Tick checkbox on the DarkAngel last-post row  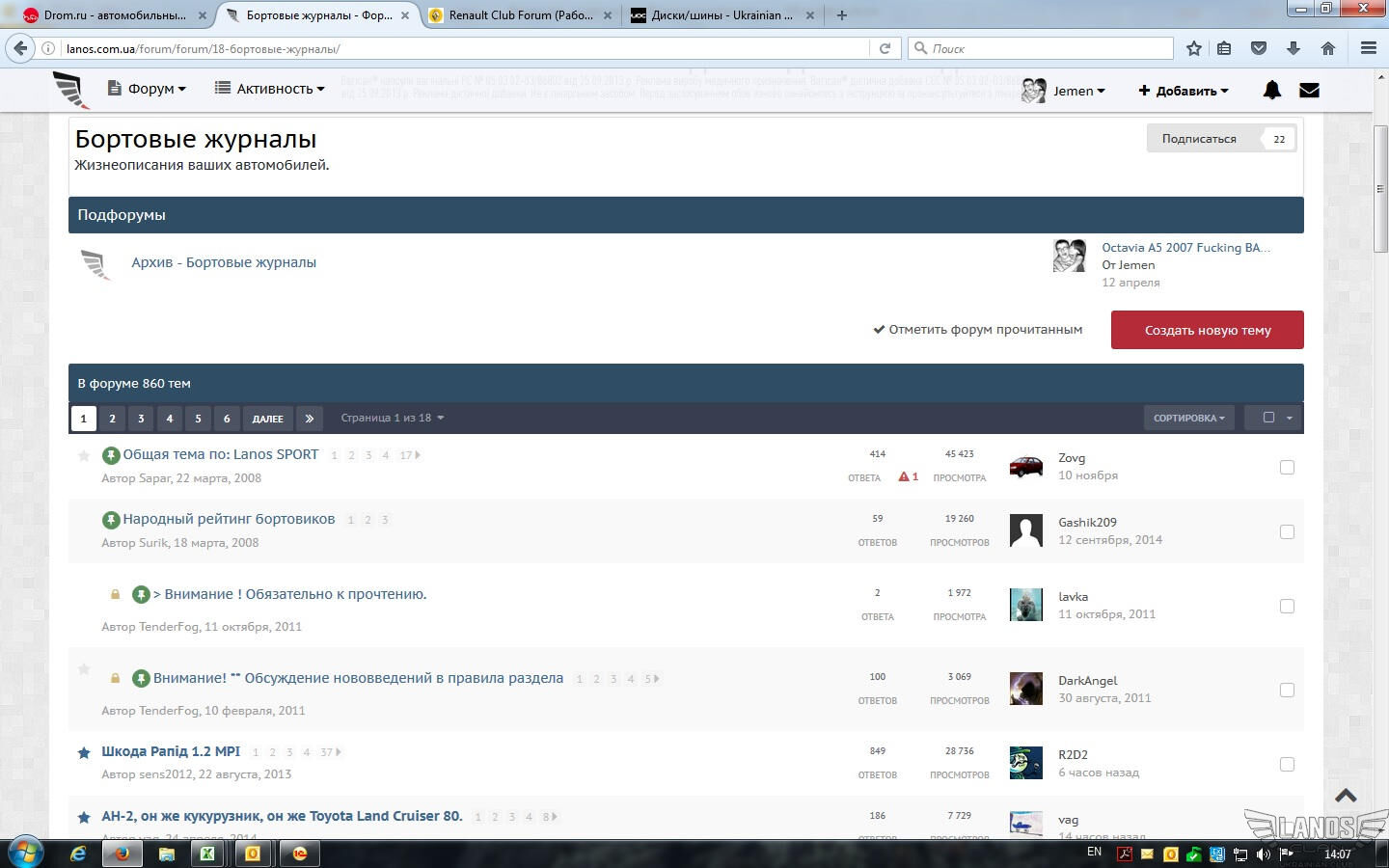point(1287,691)
